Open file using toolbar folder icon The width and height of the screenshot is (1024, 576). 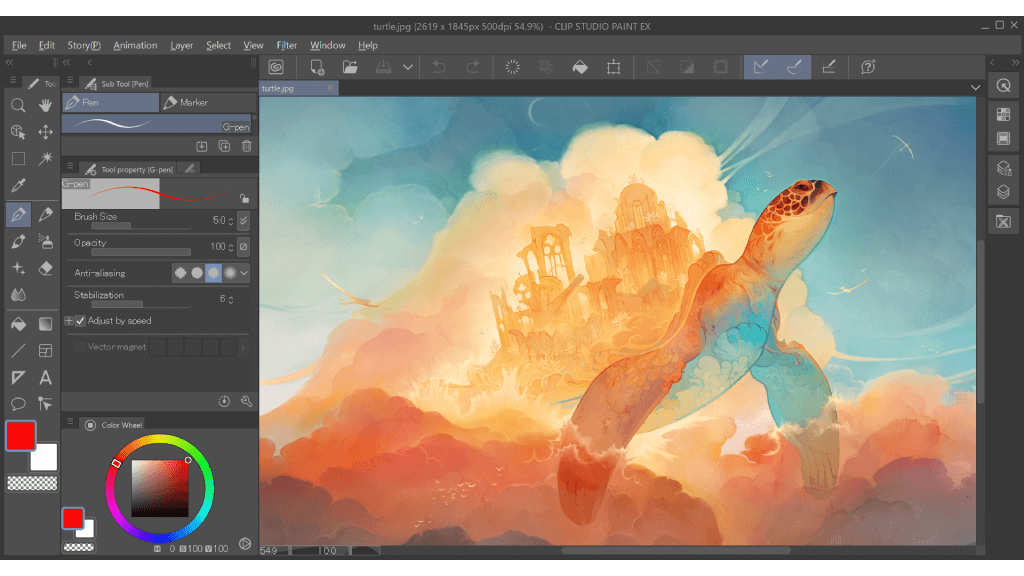coord(350,67)
